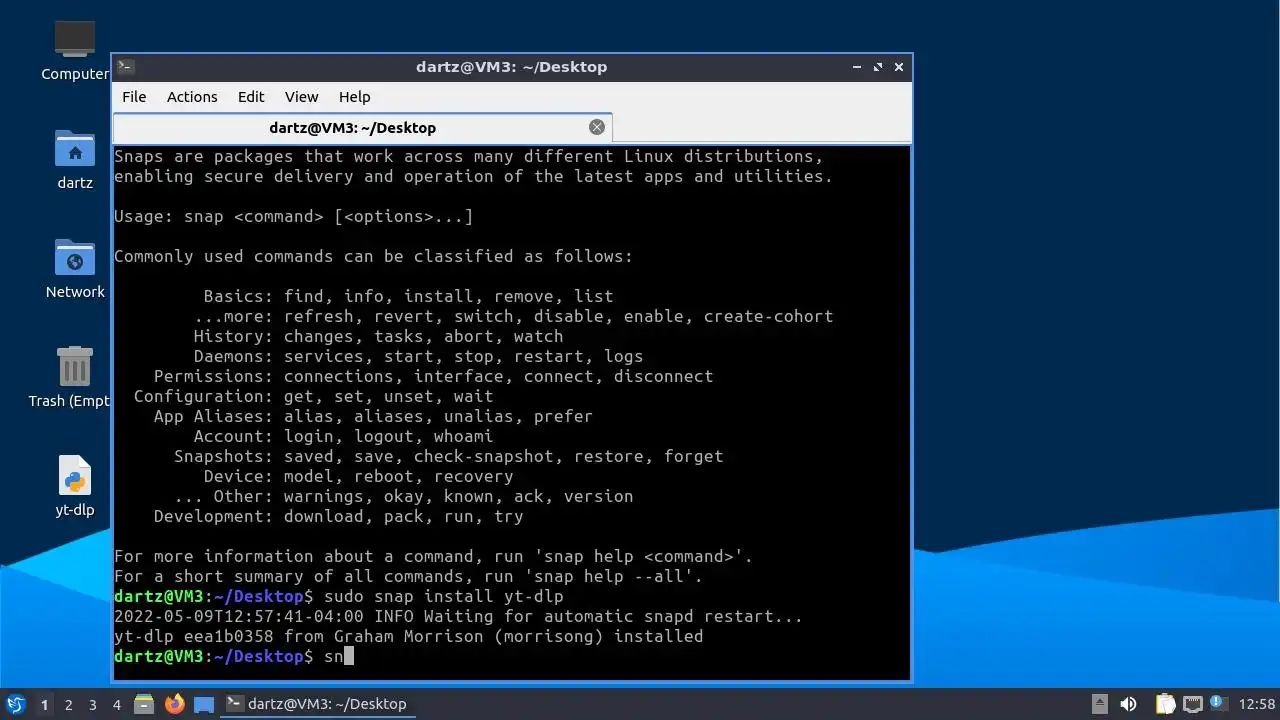Image resolution: width=1280 pixels, height=720 pixels.
Task: Click the 'Waiting for automatic snapd restart' line
Action: click(459, 616)
